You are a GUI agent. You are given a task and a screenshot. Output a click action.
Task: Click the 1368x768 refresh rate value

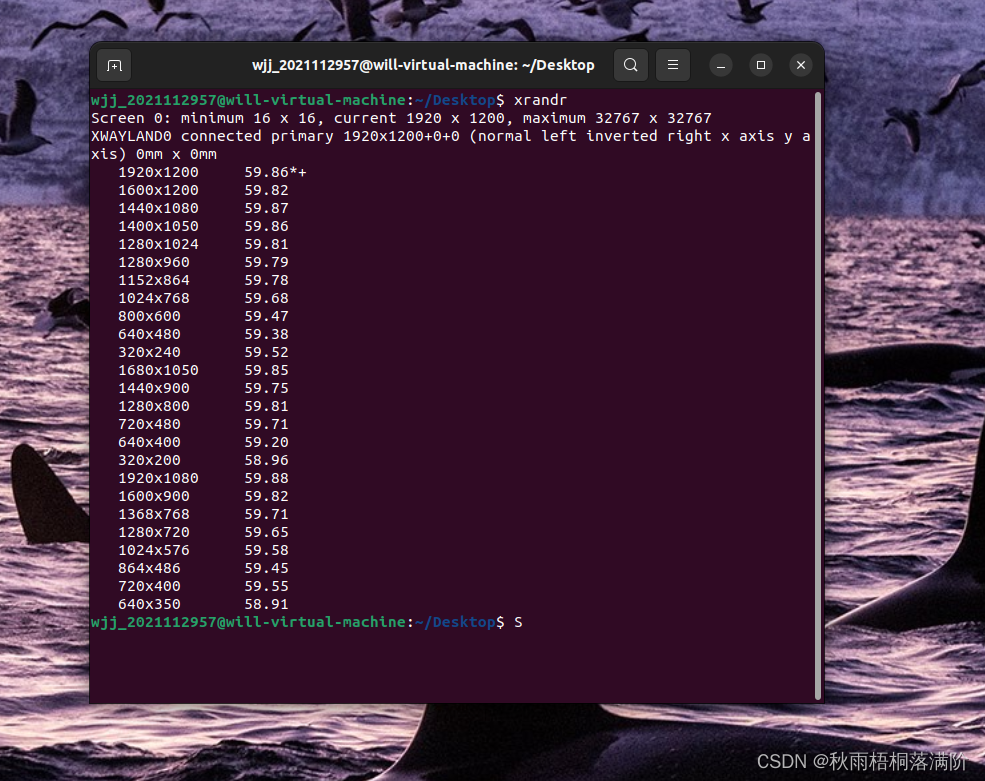tap(268, 514)
